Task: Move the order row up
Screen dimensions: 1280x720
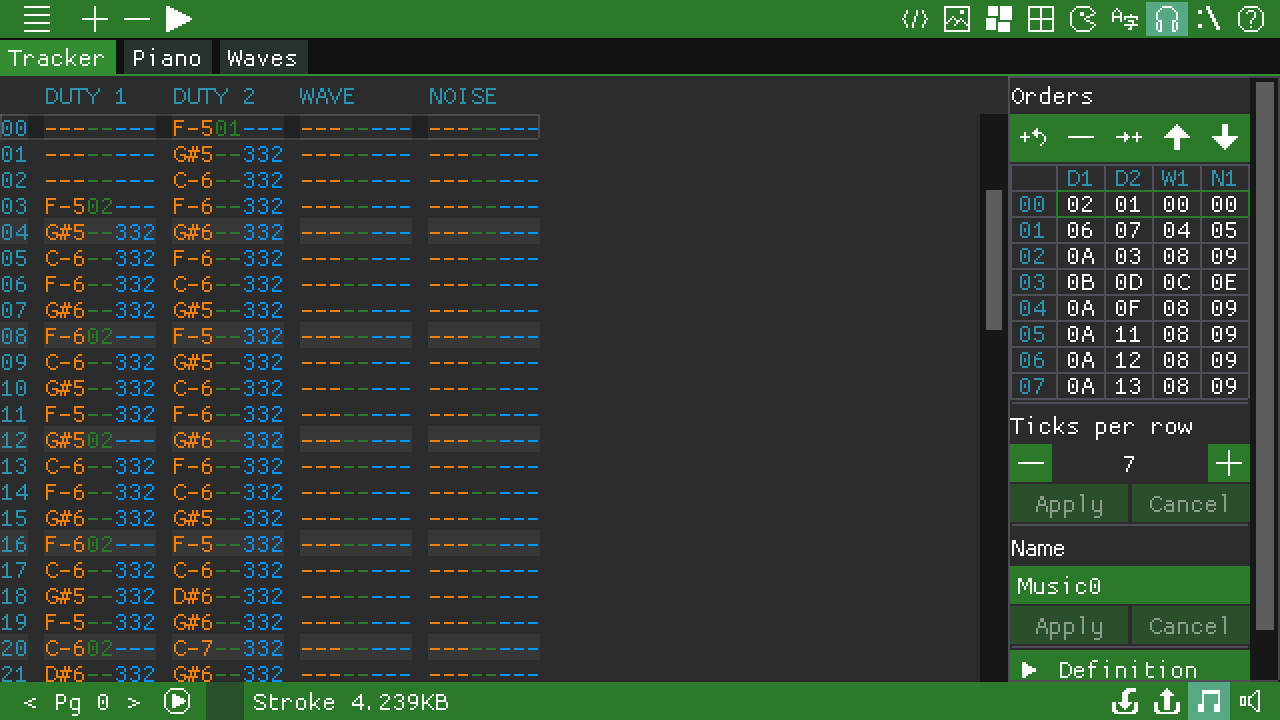Action: pyautogui.click(x=1177, y=138)
